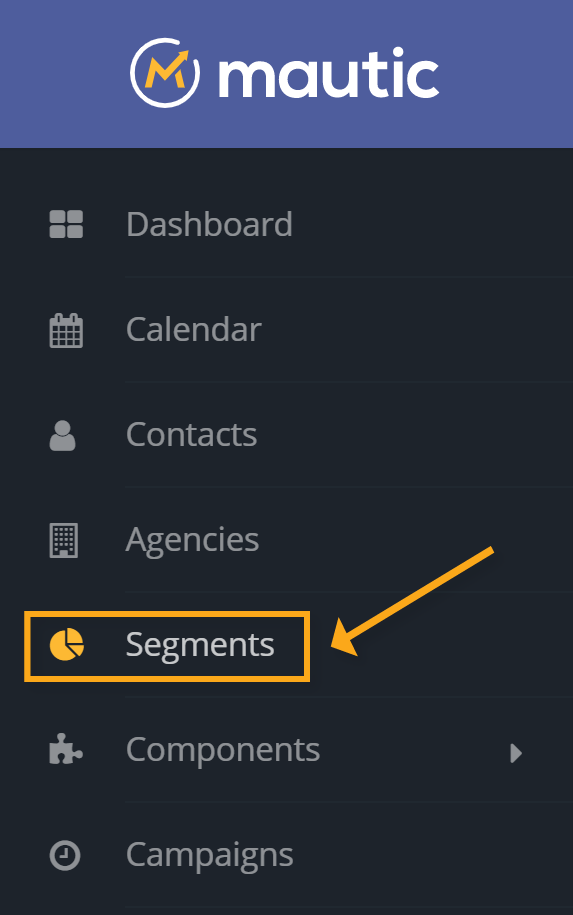The image size is (573, 915).
Task: Click the Campaigns clock icon
Action: 65,855
